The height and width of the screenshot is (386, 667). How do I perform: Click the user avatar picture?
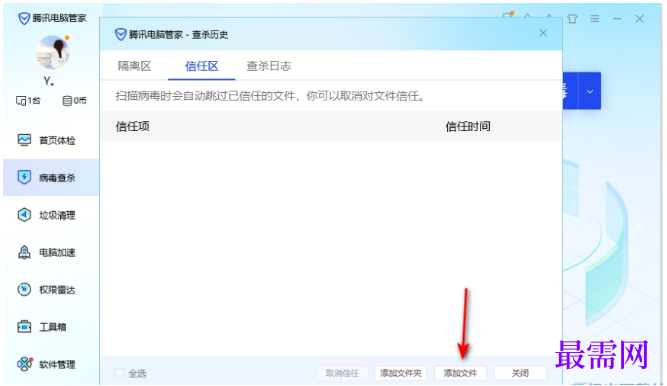pyautogui.click(x=53, y=52)
